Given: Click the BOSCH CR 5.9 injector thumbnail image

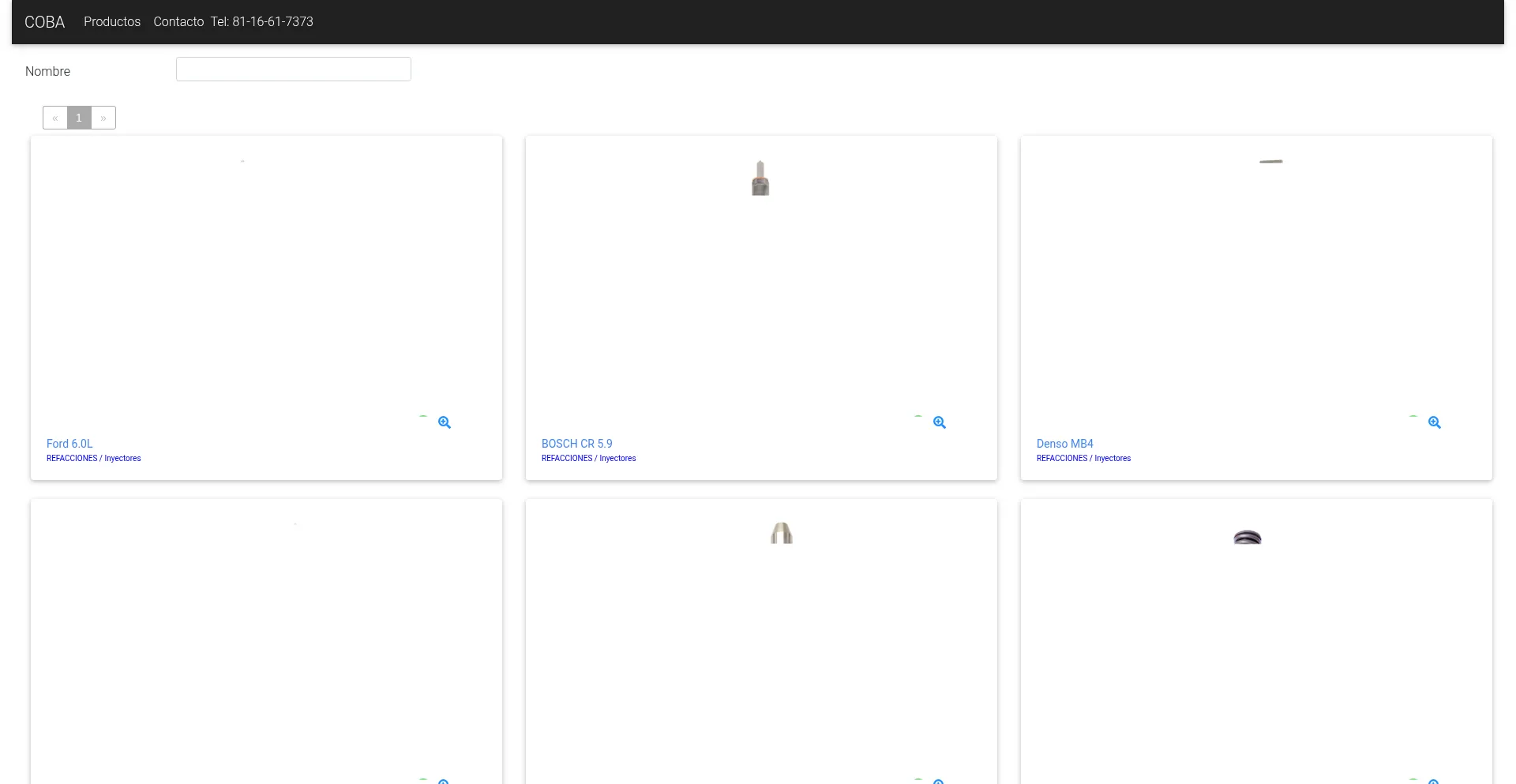Looking at the screenshot, I should [760, 178].
